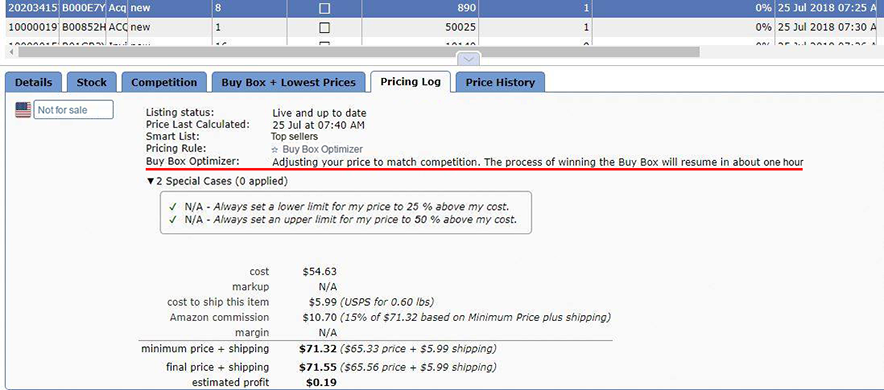Click the $54.63 cost value
Screen dimensions: 884x390
coord(320,272)
